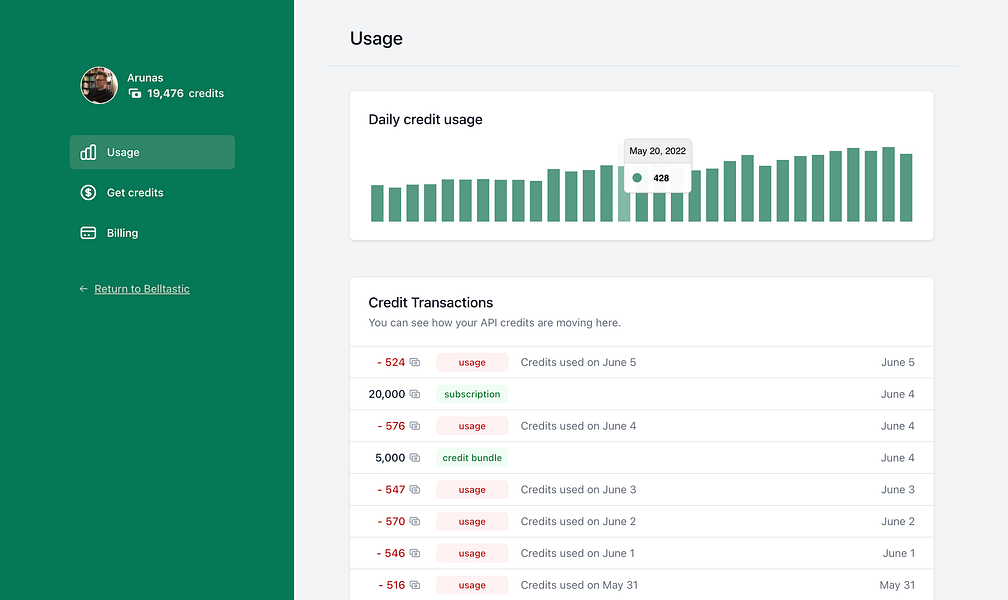This screenshot has width=1008, height=600.
Task: Click the usage tag on June 3 row
Action: (472, 489)
